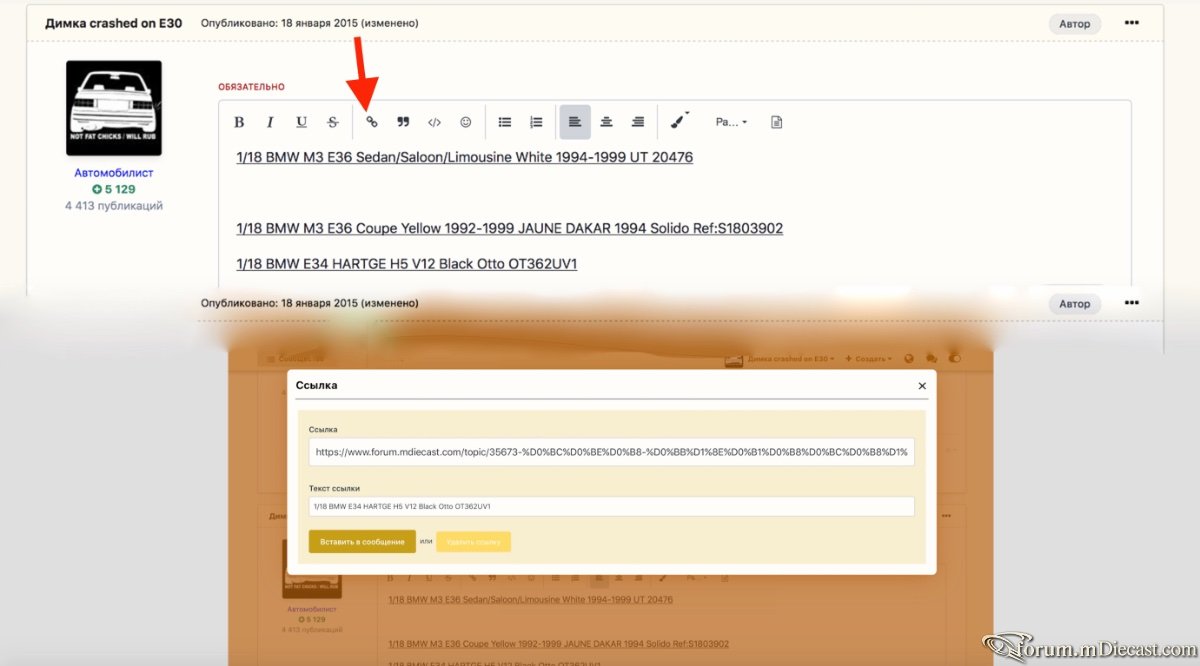Insert a numbered list
Screen dimensions: 1200x666
click(536, 122)
